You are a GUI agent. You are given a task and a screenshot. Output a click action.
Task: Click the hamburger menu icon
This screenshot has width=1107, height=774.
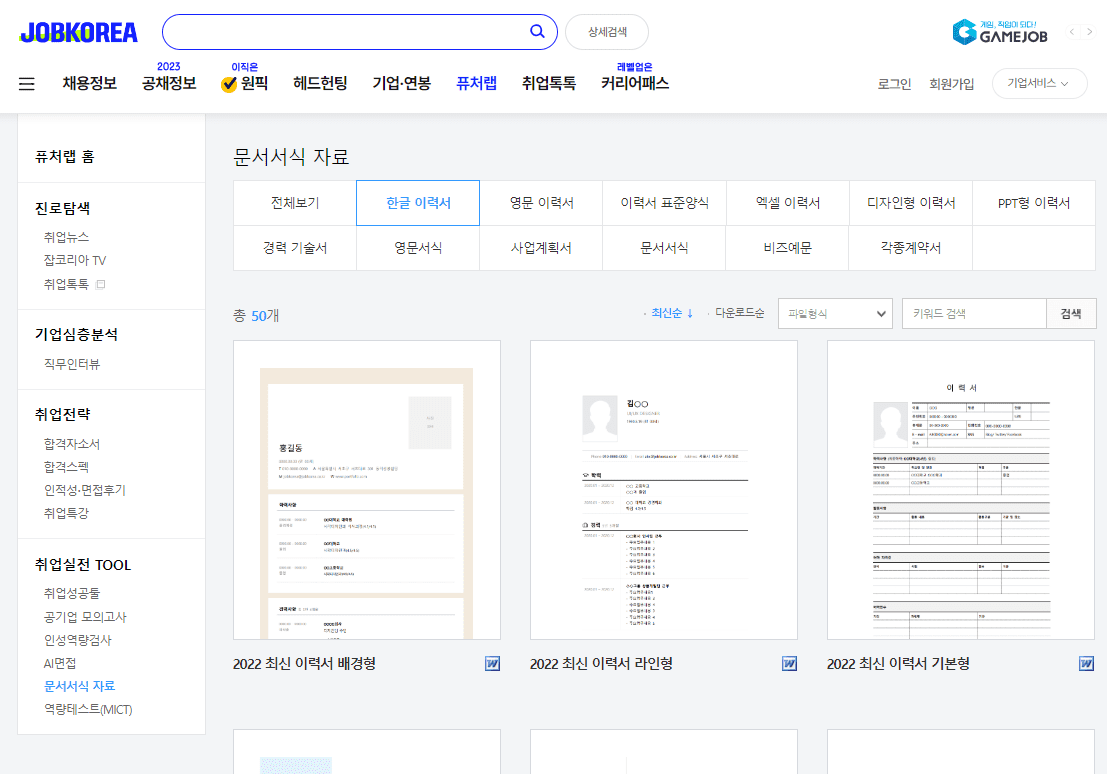[x=27, y=84]
